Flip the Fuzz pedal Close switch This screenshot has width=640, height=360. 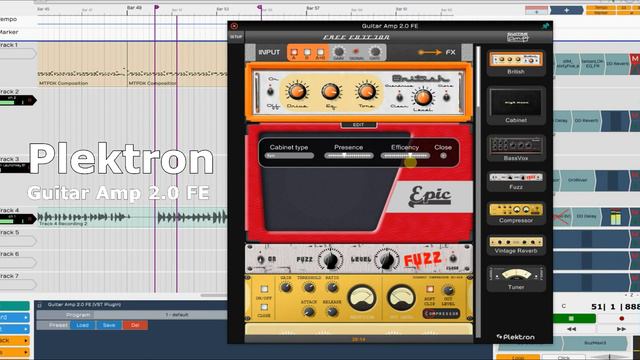pos(452,259)
